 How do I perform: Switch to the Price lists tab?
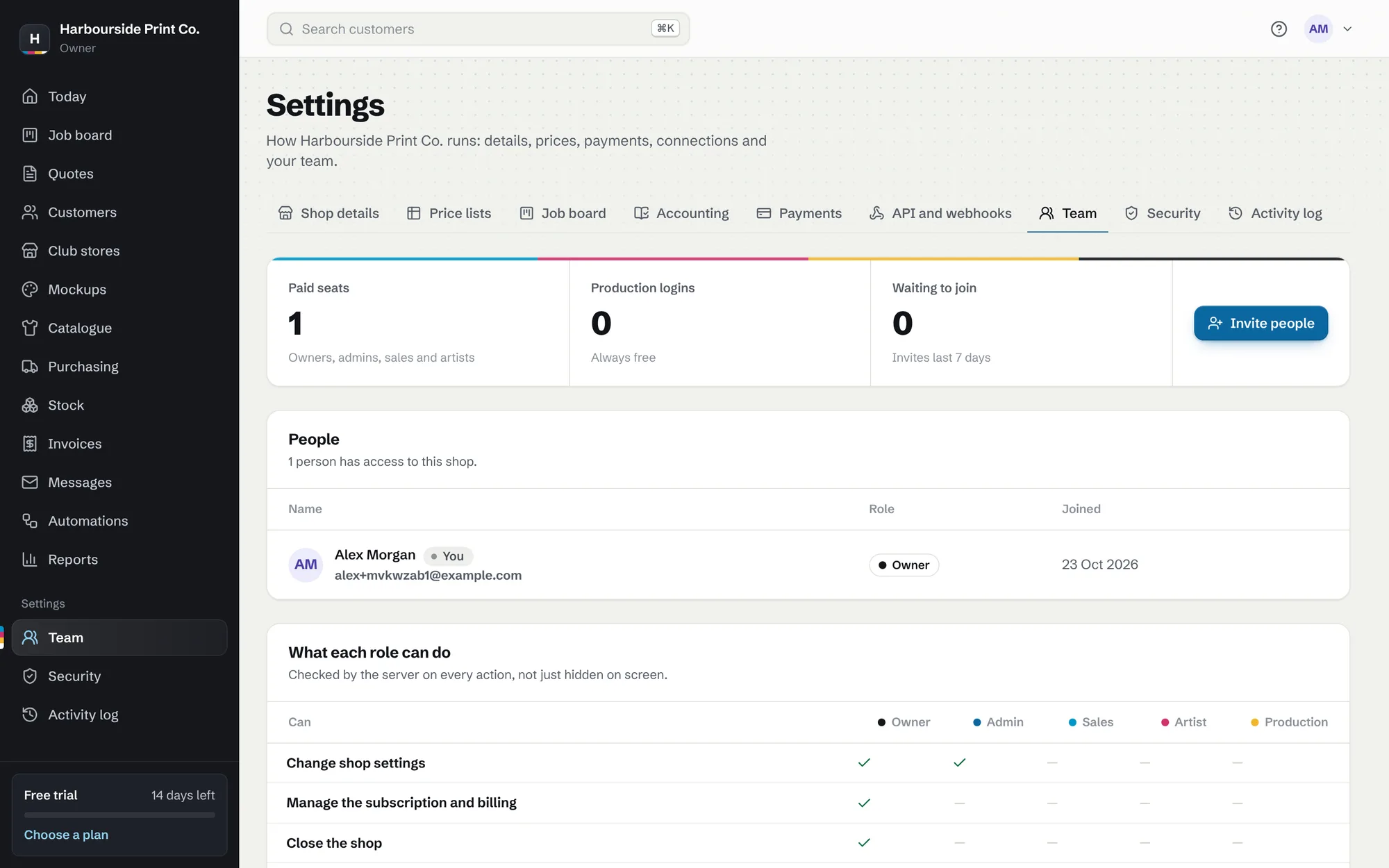(x=449, y=213)
